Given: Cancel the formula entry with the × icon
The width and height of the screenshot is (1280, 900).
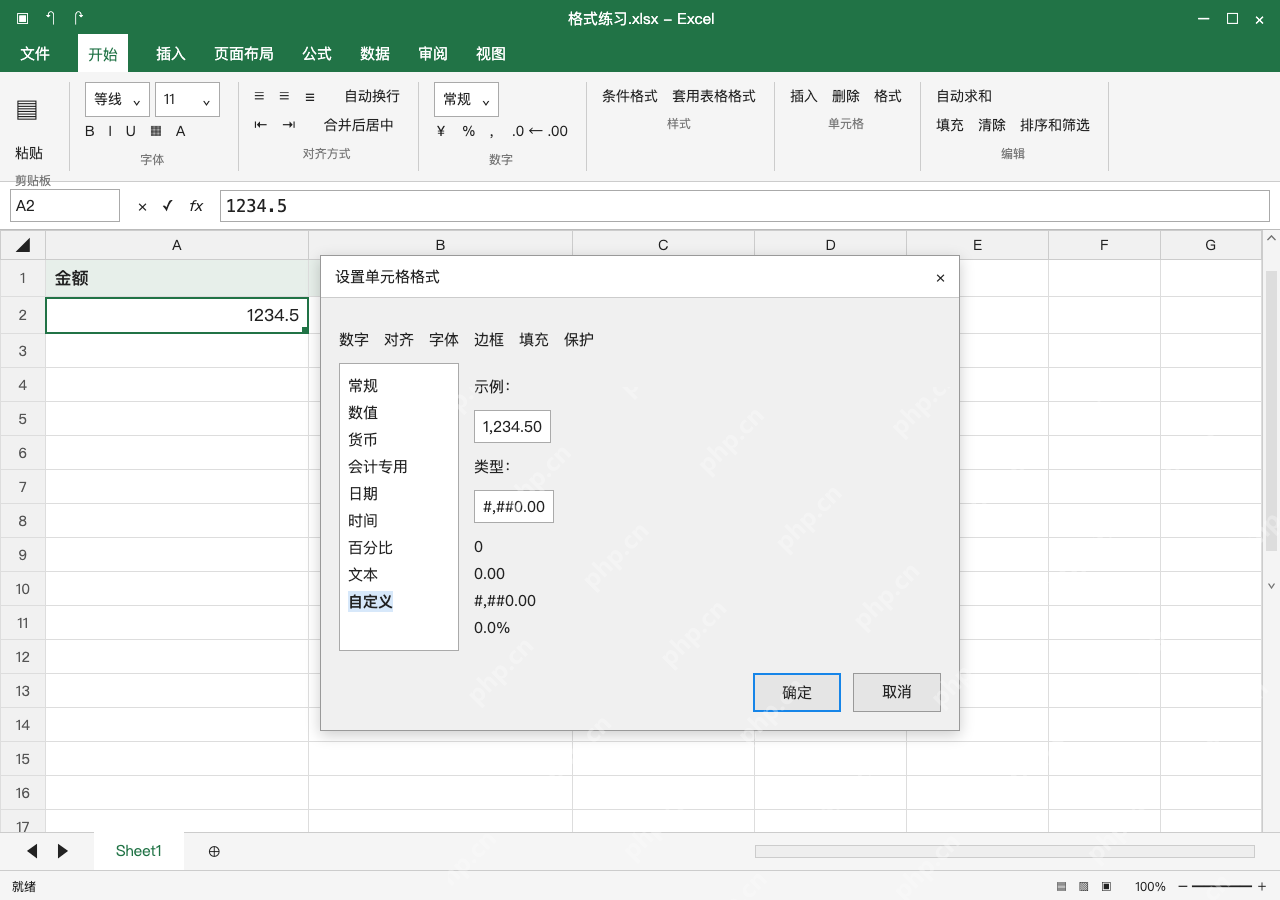Looking at the screenshot, I should [x=142, y=206].
